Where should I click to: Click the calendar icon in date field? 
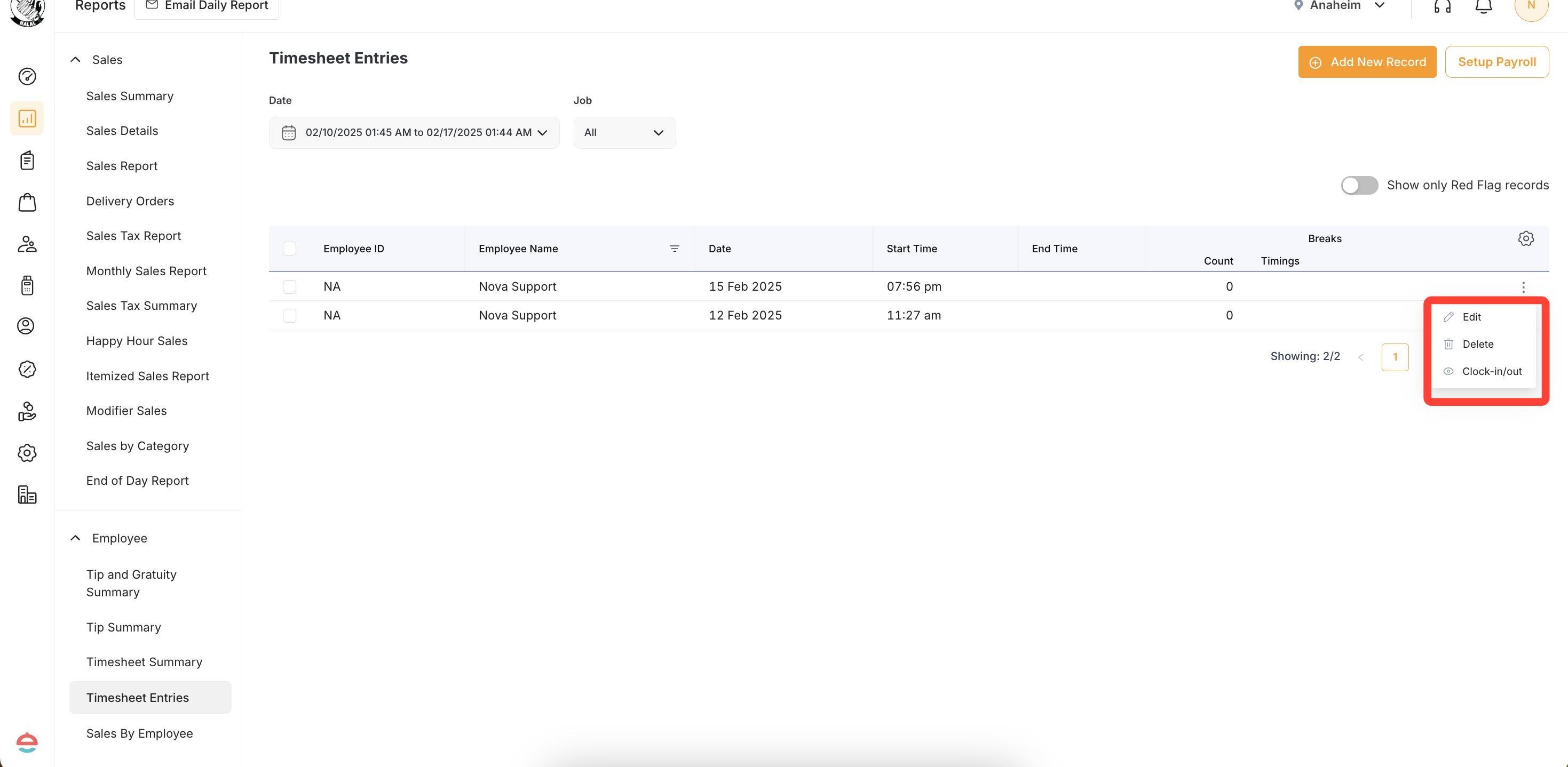pos(289,133)
